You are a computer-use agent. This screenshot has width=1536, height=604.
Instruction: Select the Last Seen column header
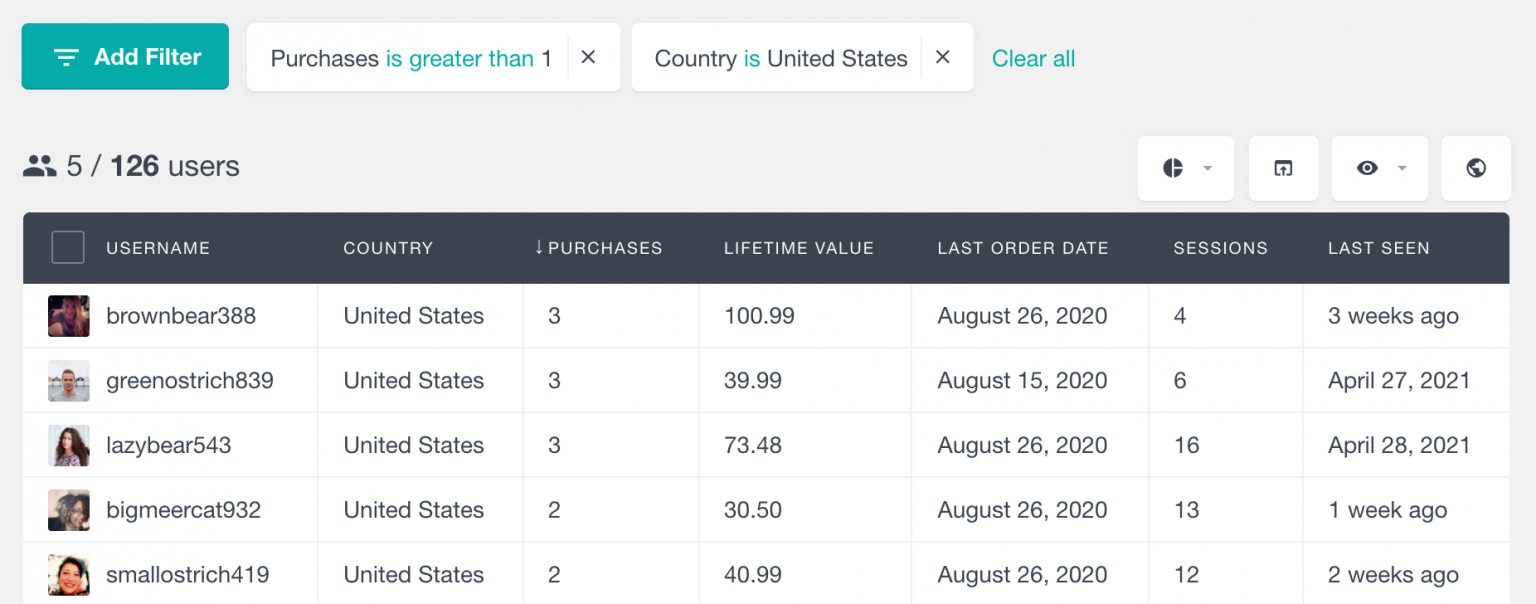click(1379, 248)
